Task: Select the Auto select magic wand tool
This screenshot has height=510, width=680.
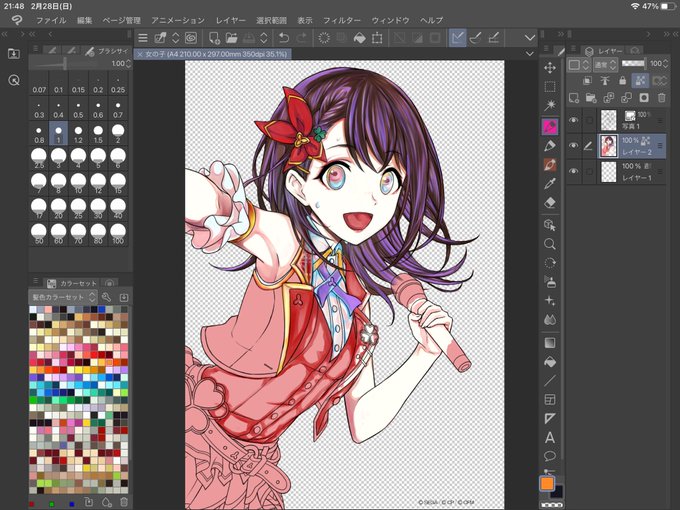Action: (550, 105)
